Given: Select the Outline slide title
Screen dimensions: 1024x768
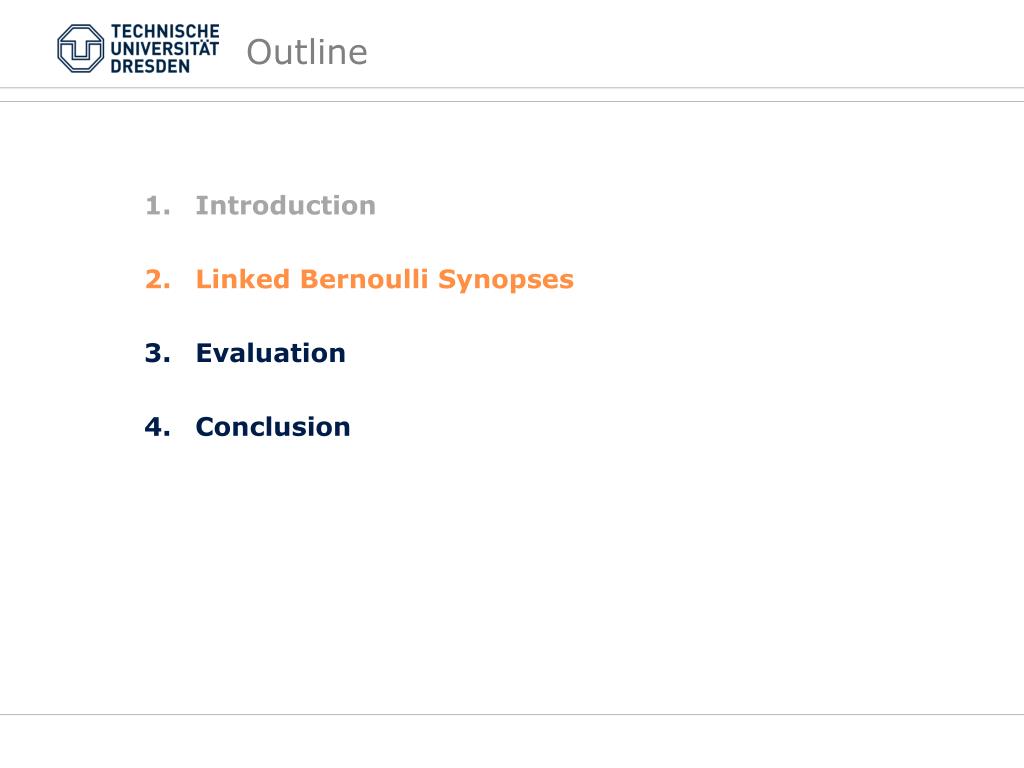Looking at the screenshot, I should coord(307,52).
